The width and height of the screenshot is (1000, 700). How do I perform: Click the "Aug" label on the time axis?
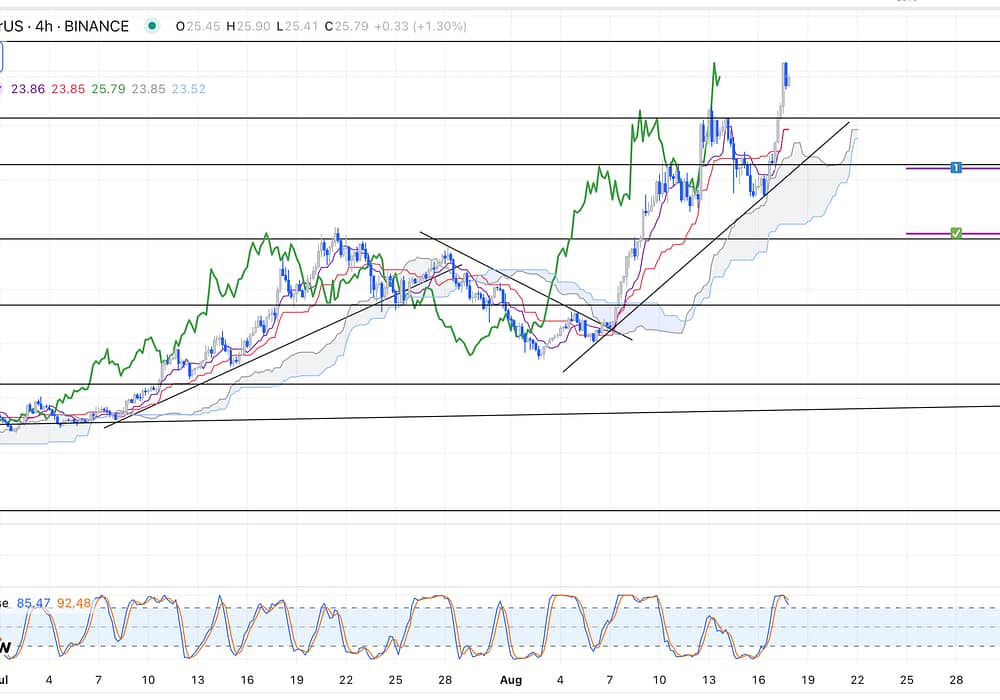[510, 680]
